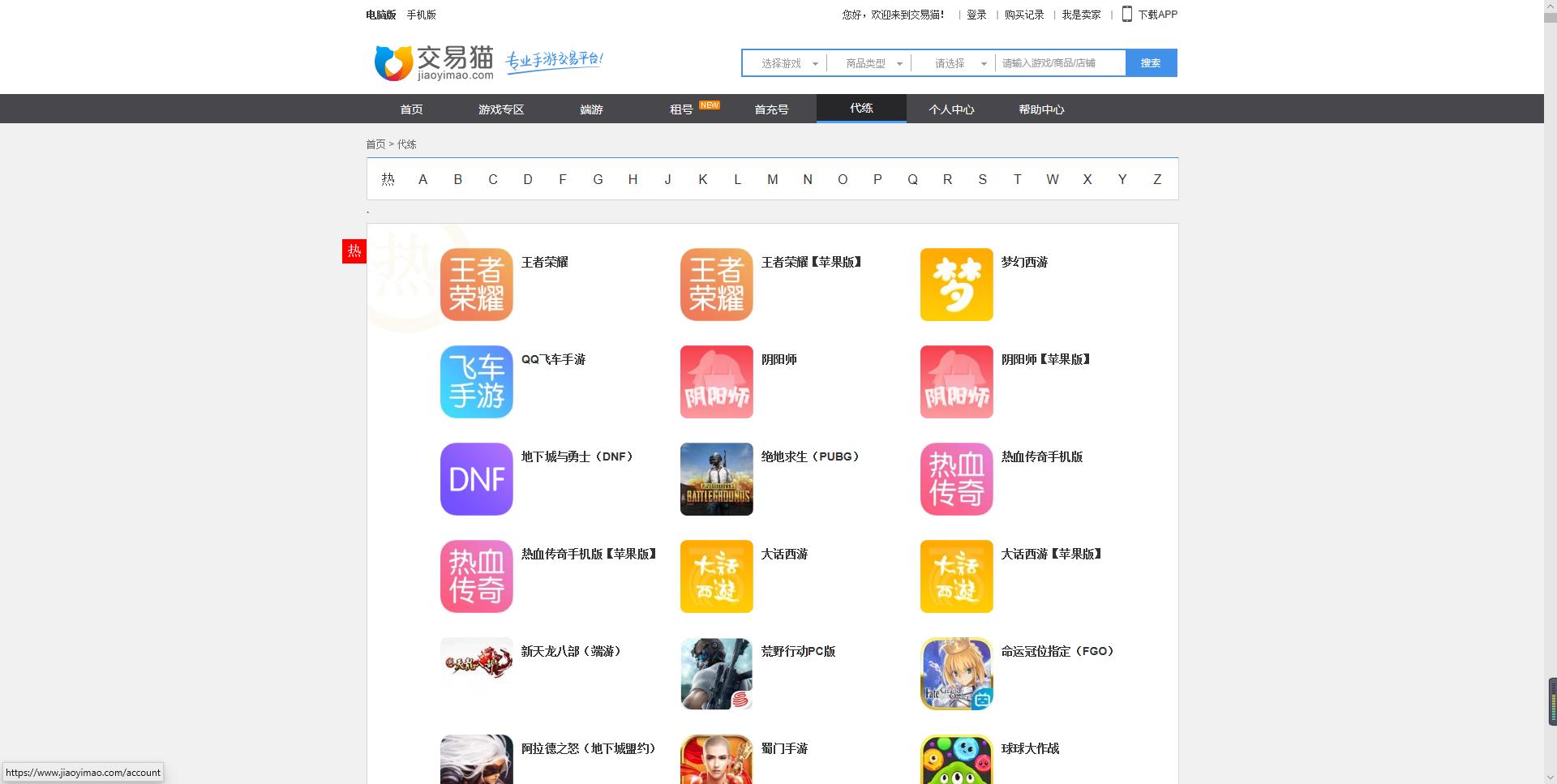Click the red 热 side marker
1557x784 pixels.
(x=354, y=251)
